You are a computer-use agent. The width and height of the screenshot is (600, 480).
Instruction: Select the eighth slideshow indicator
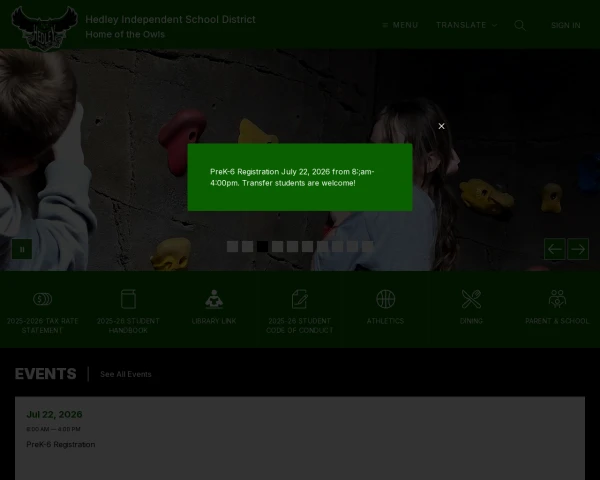pos(338,247)
